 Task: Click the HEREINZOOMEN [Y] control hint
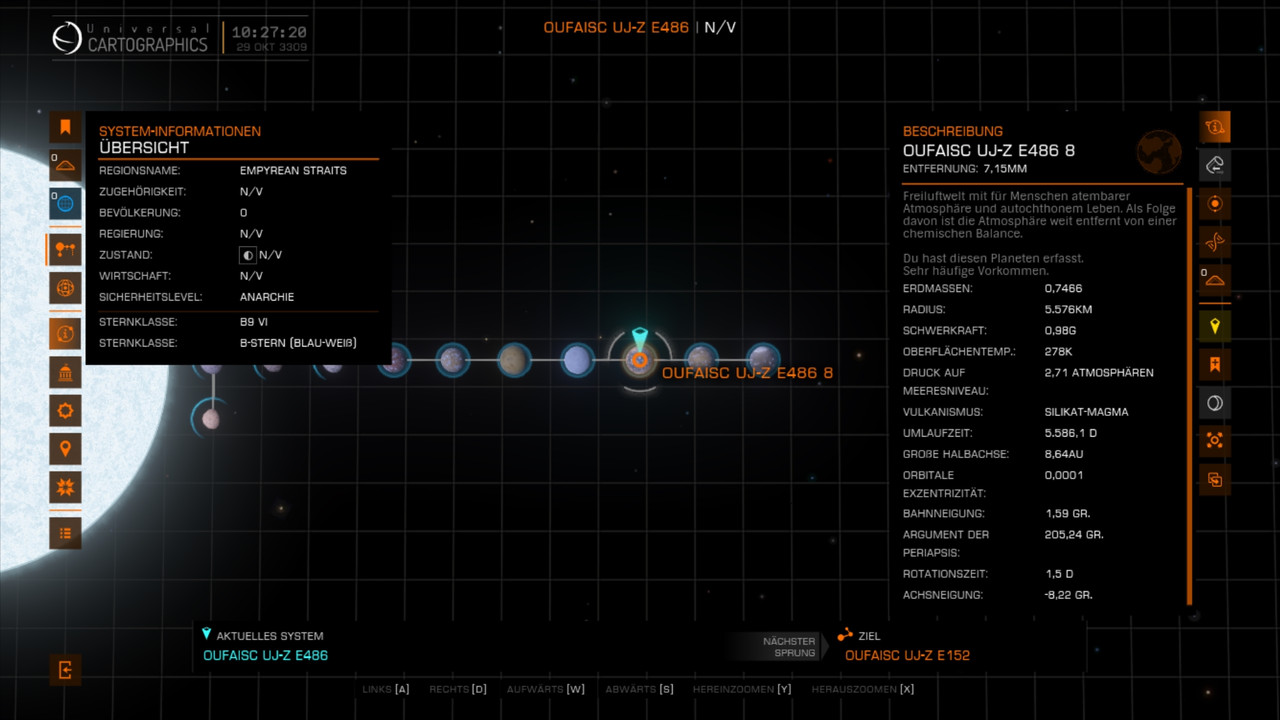(742, 689)
